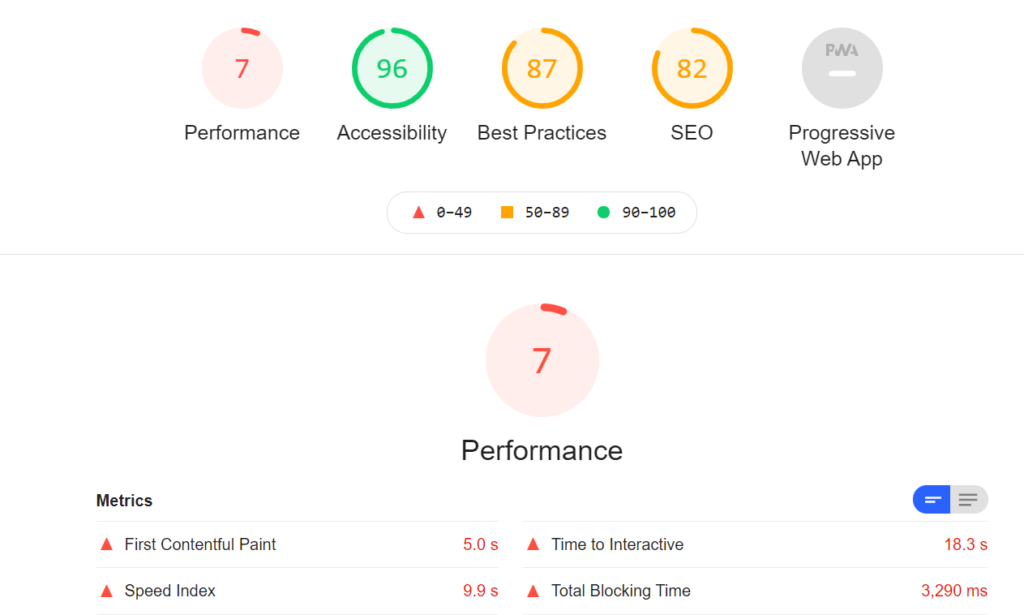Click the red triangle beside Speed Index
This screenshot has width=1024, height=615.
[106, 591]
